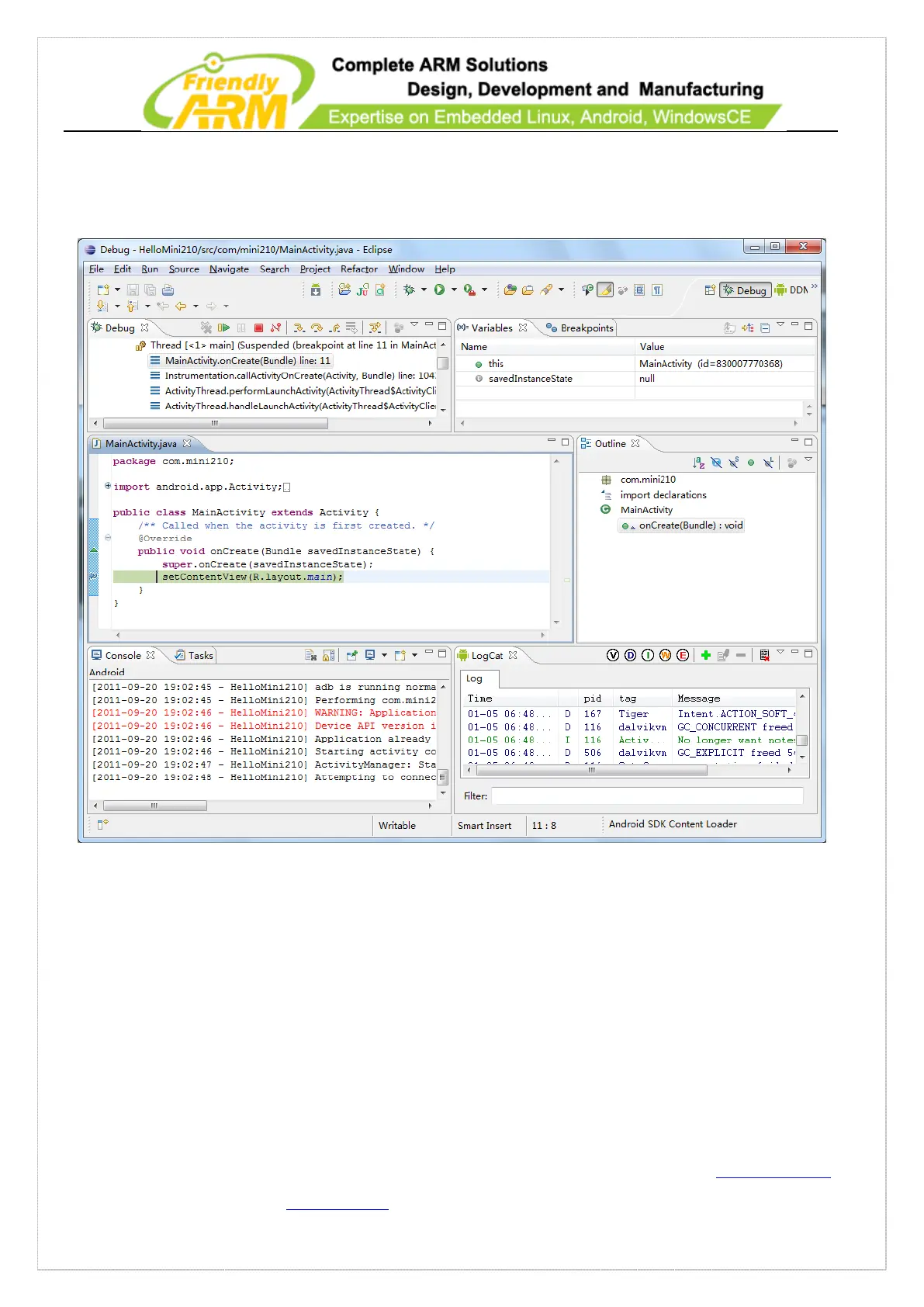Clear the LogCat log output
924x1307 pixels.
(764, 656)
